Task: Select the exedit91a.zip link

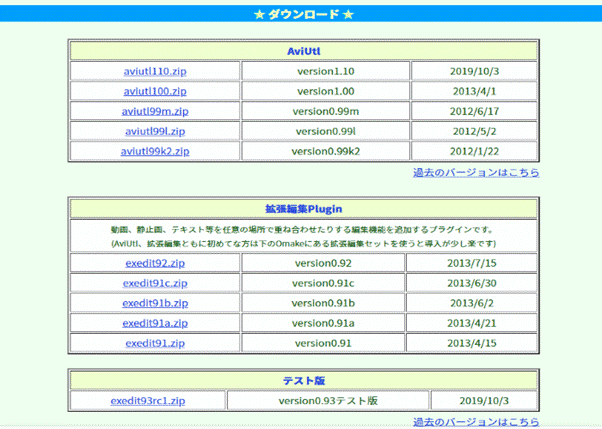Action: [154, 324]
